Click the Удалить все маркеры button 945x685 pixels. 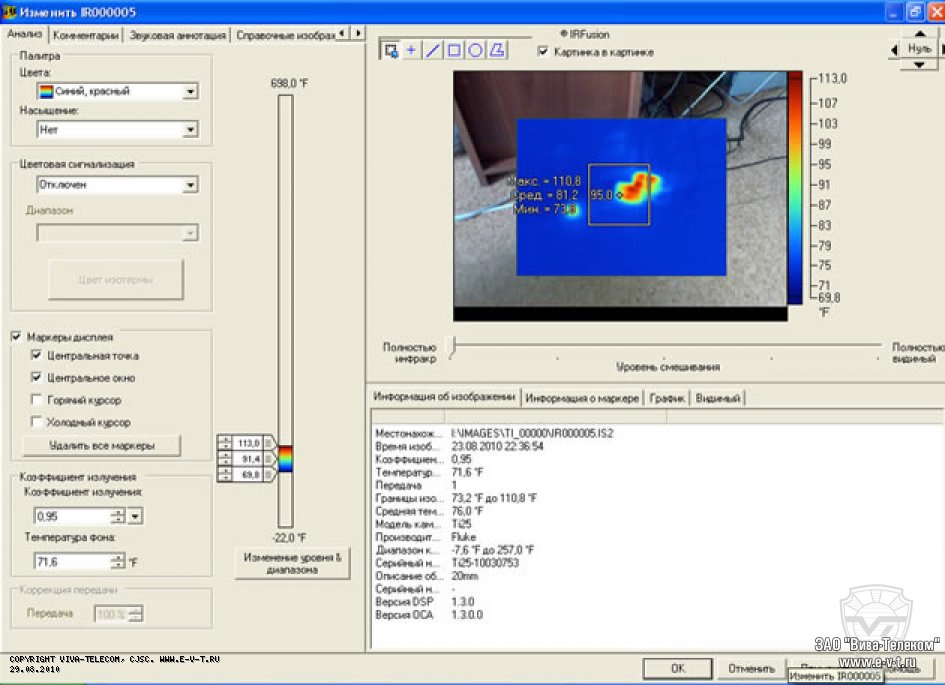click(101, 445)
